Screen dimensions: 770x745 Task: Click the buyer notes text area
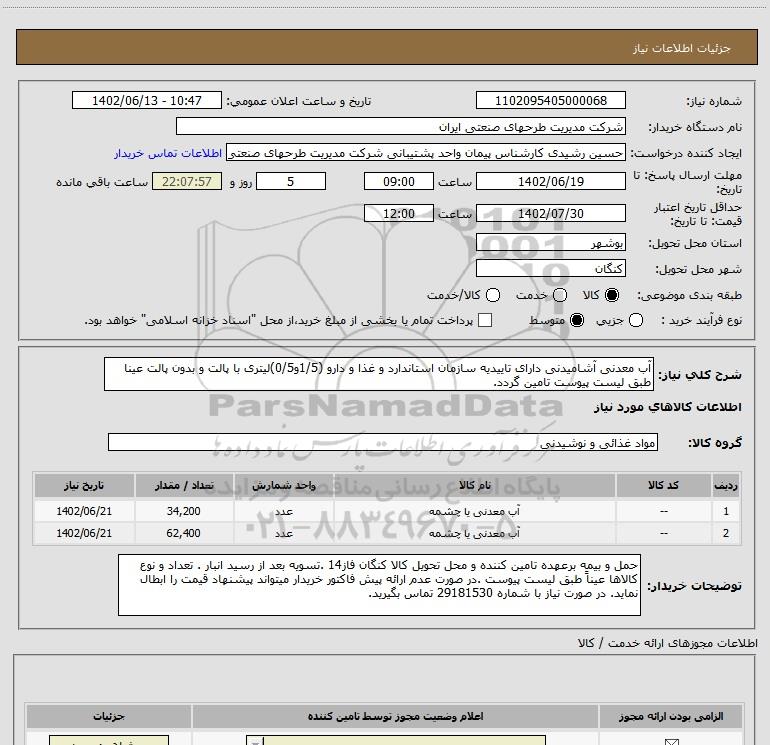(x=379, y=585)
